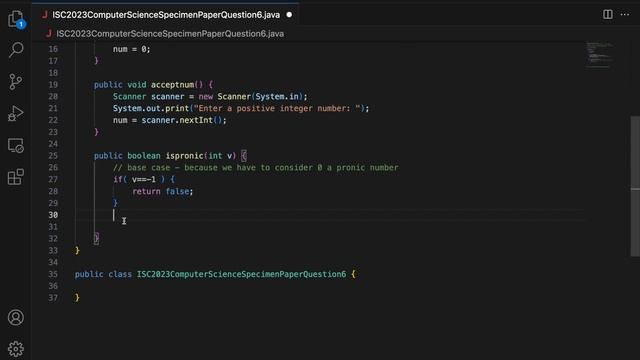Click line number 25 in the gutter
640x360 pixels.
[53, 156]
